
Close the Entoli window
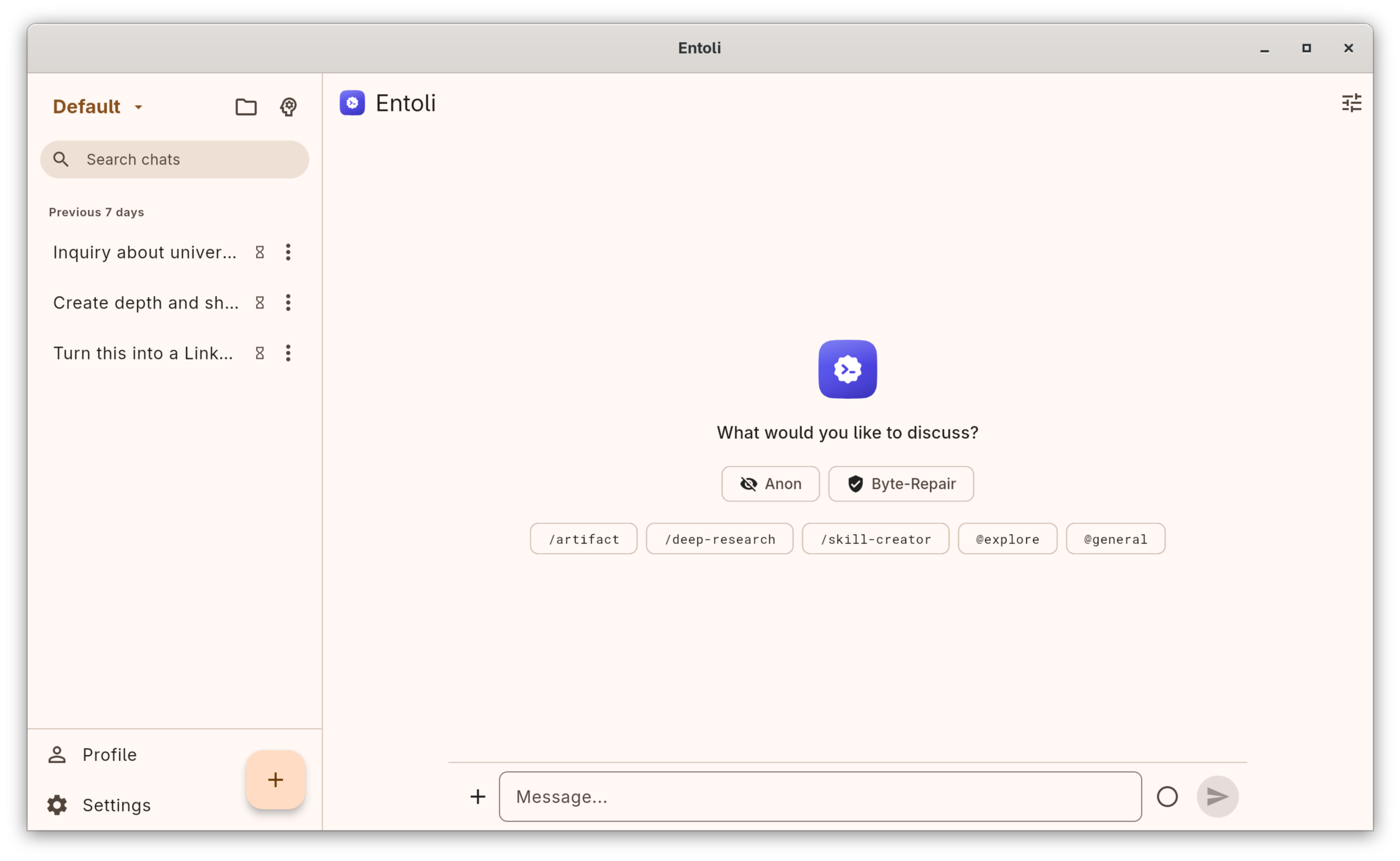[1348, 48]
